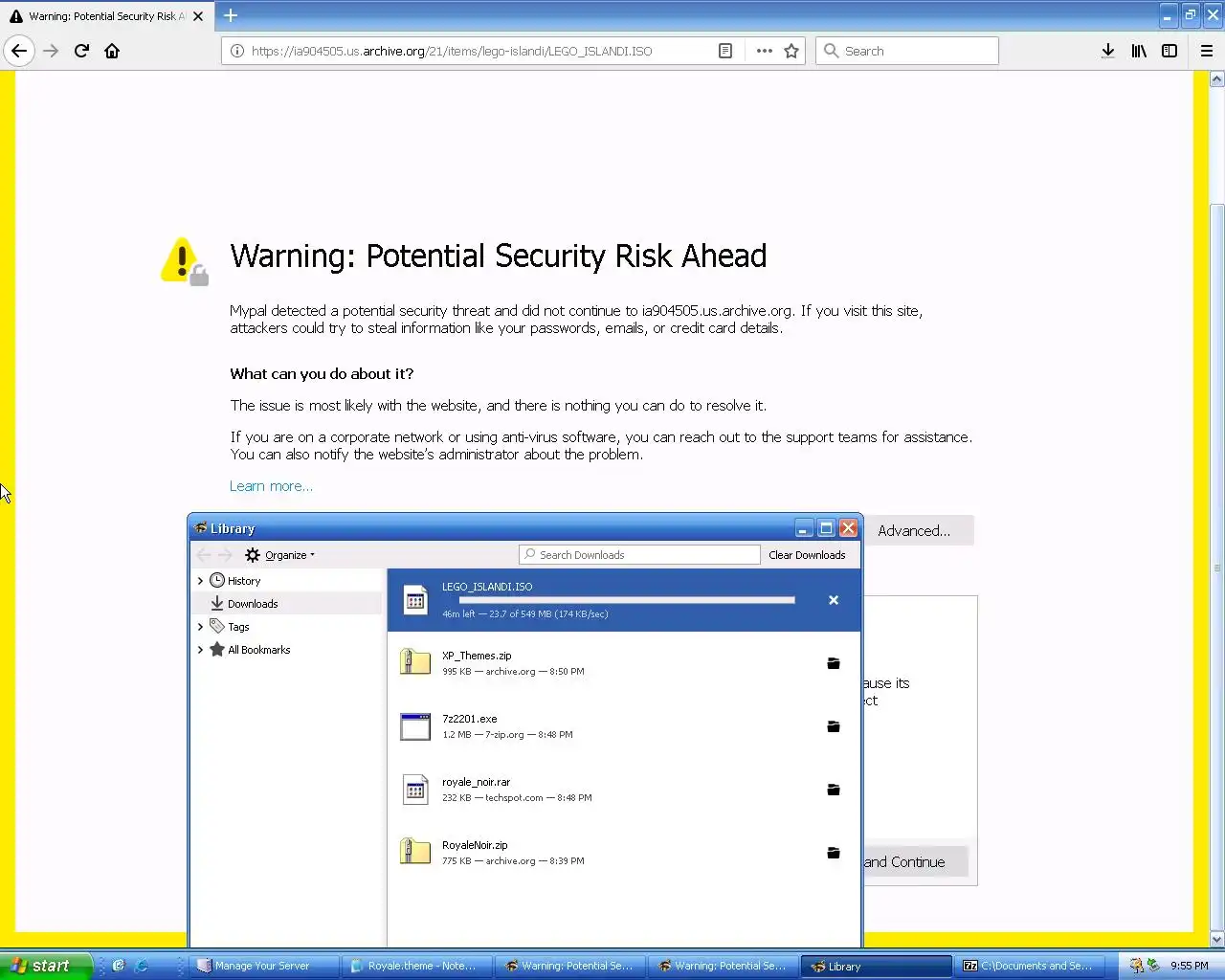
Task: Open the downloads arrow in toolbar
Action: point(1107,51)
